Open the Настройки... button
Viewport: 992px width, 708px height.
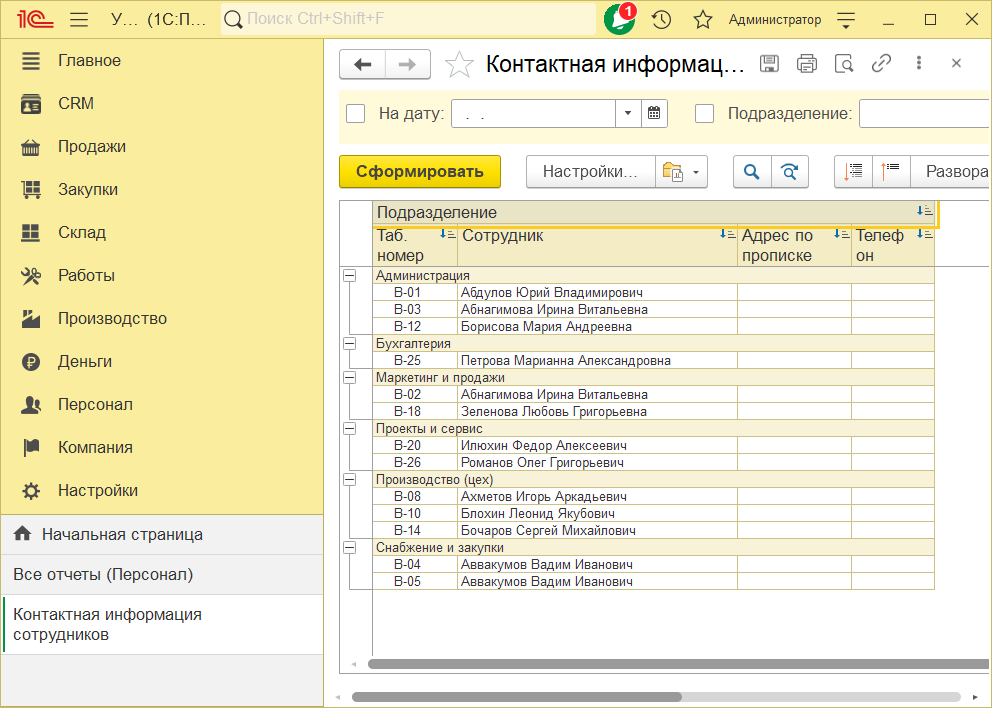[x=590, y=171]
